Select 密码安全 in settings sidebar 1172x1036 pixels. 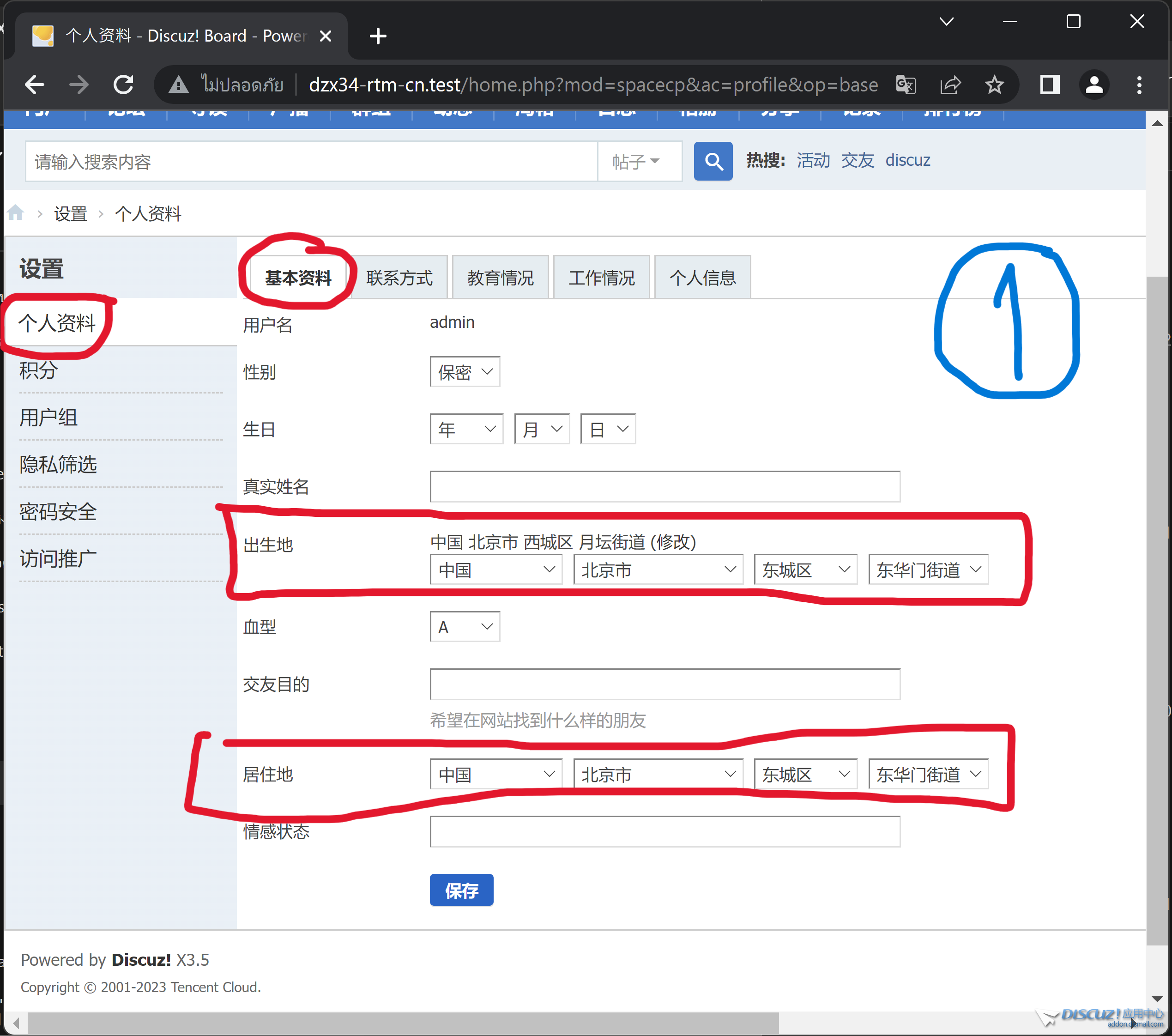[x=58, y=511]
